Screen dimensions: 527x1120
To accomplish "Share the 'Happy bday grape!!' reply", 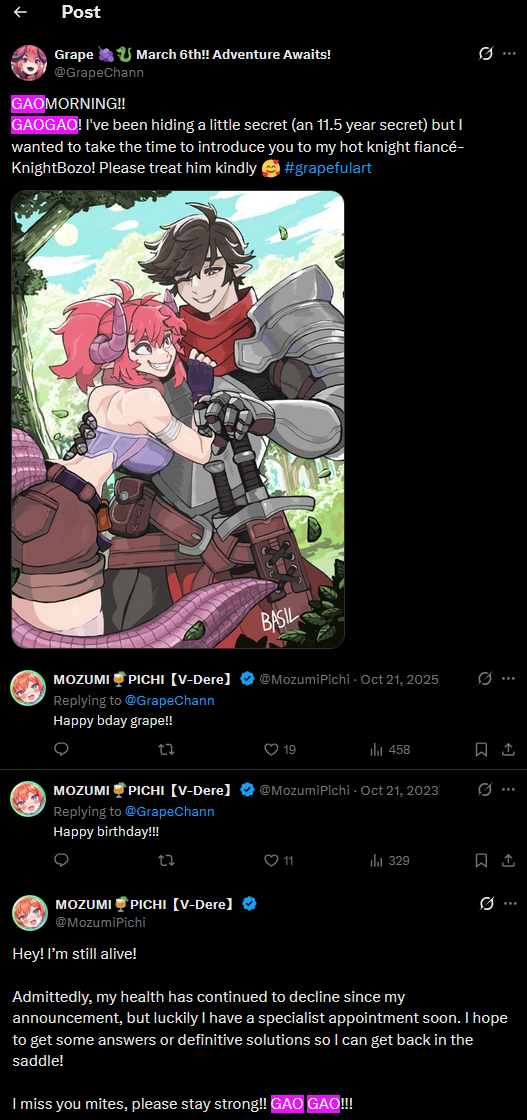I will click(508, 749).
